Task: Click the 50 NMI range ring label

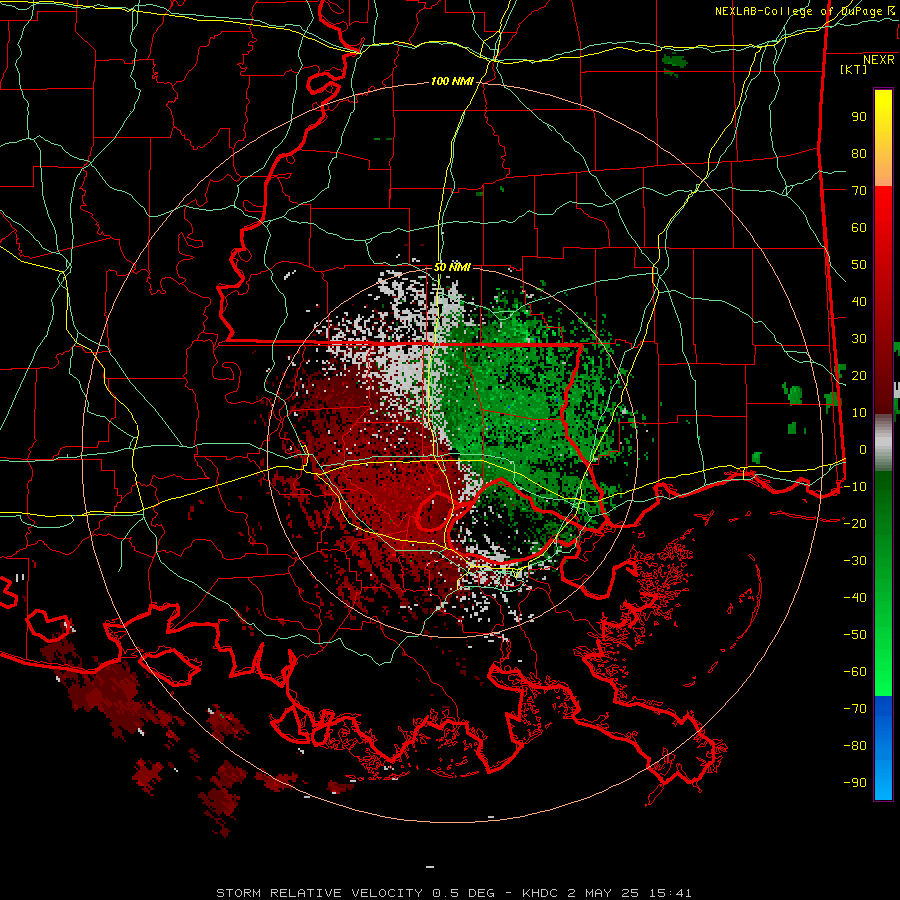Action: (x=452, y=267)
